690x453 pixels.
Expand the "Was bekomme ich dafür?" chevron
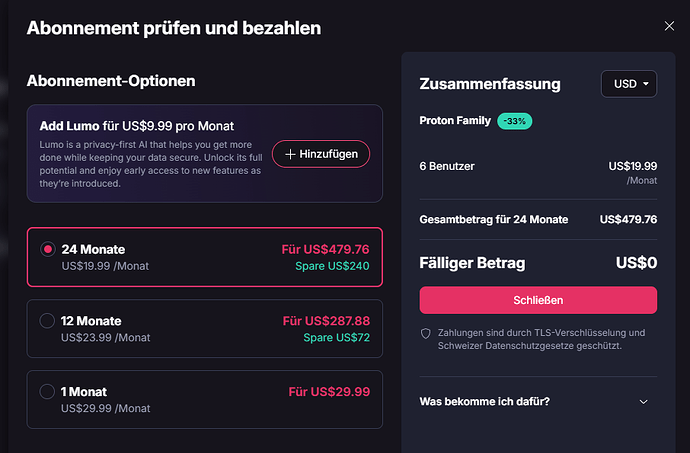(643, 402)
